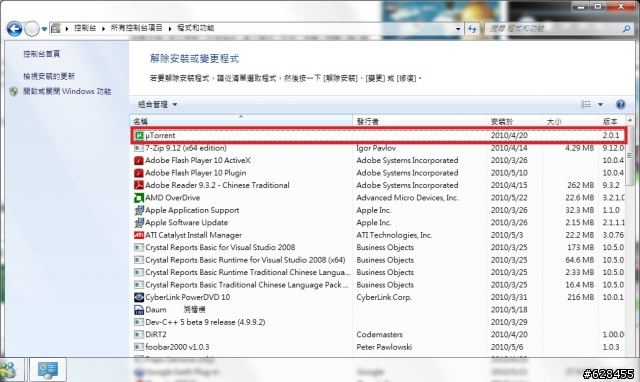Sort by 安裝於 column header
The width and height of the screenshot is (640, 382).
point(515,121)
